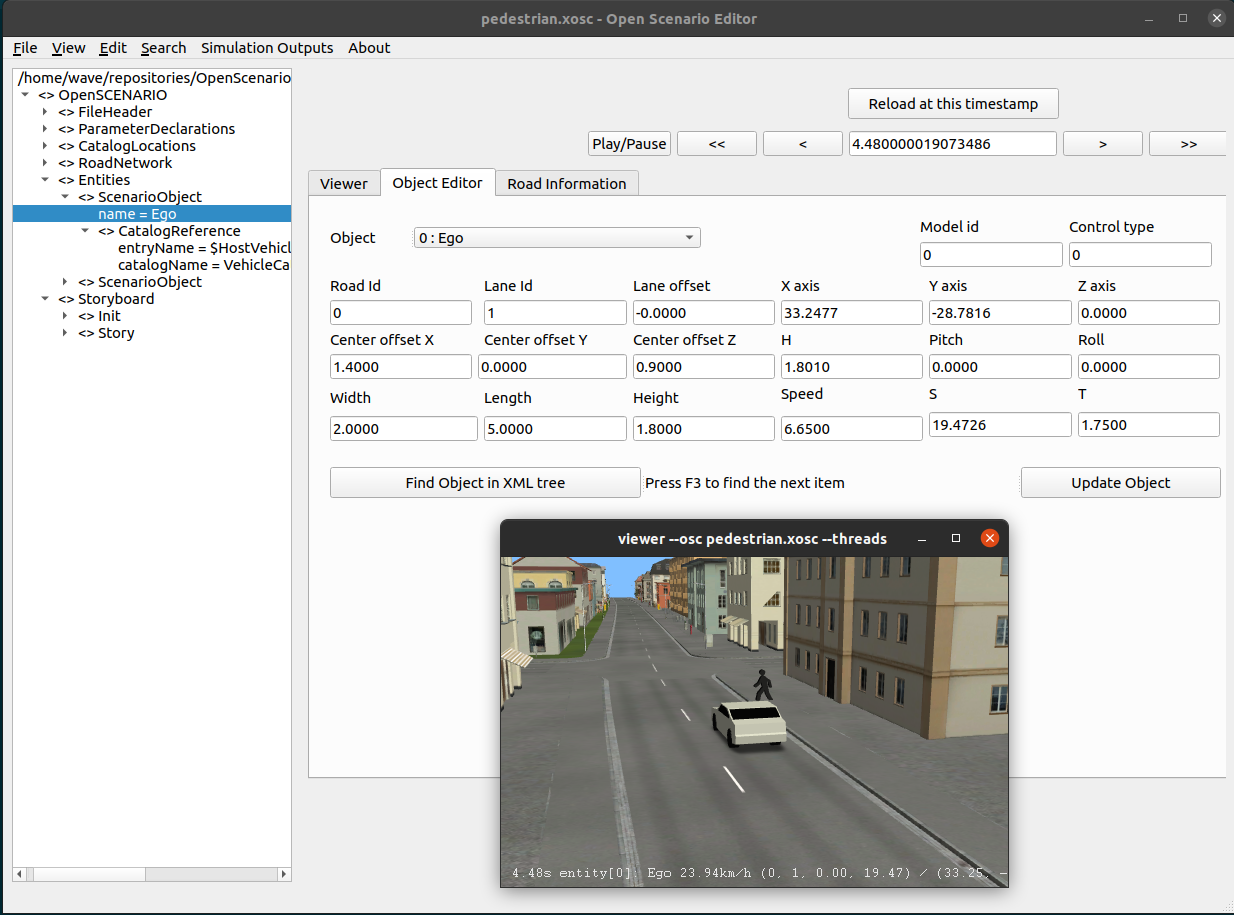Close the viewer window with red X
This screenshot has height=915, width=1234.
pyautogui.click(x=989, y=538)
